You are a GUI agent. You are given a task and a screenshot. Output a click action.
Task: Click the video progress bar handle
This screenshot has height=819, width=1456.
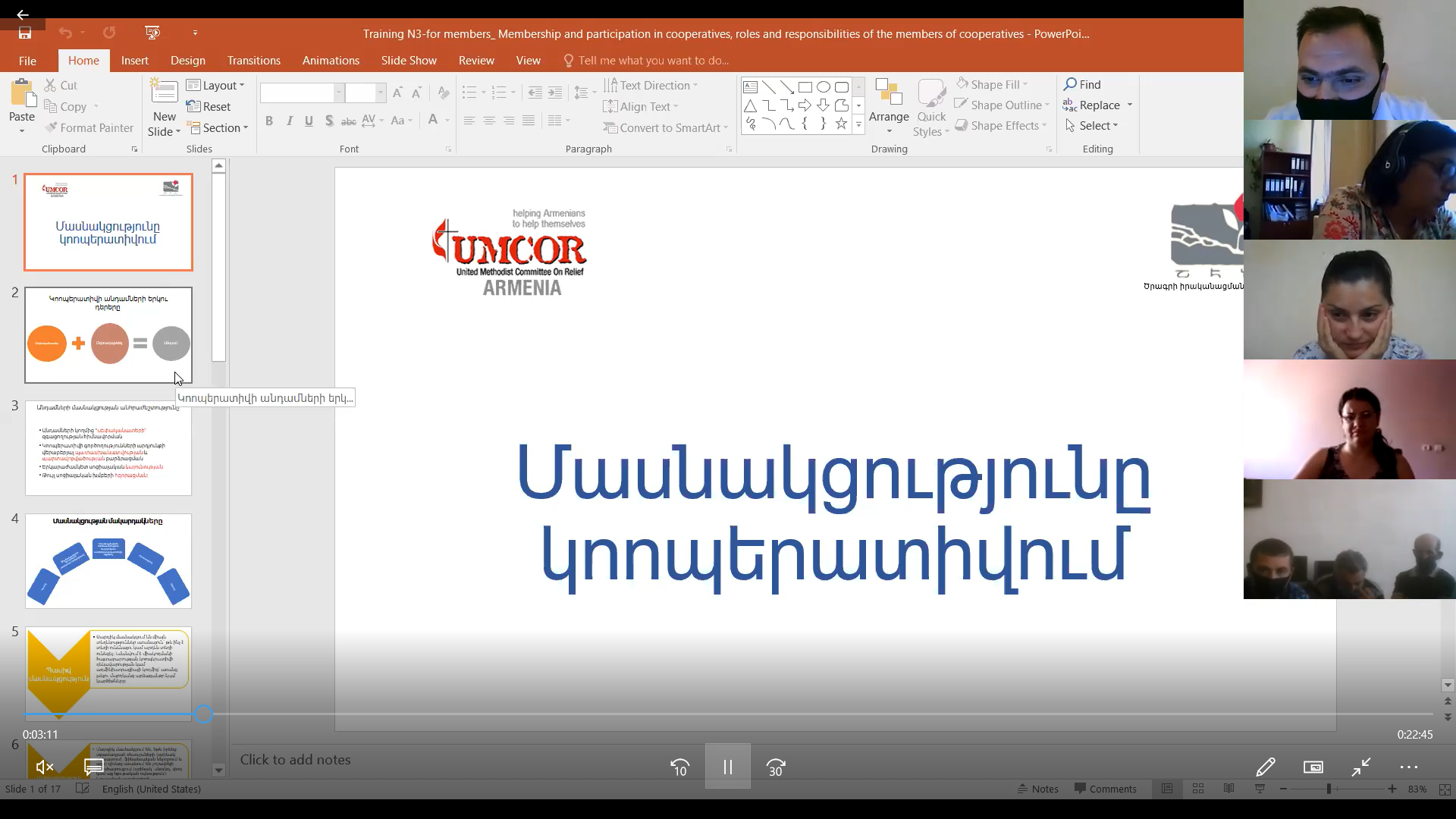(x=203, y=714)
